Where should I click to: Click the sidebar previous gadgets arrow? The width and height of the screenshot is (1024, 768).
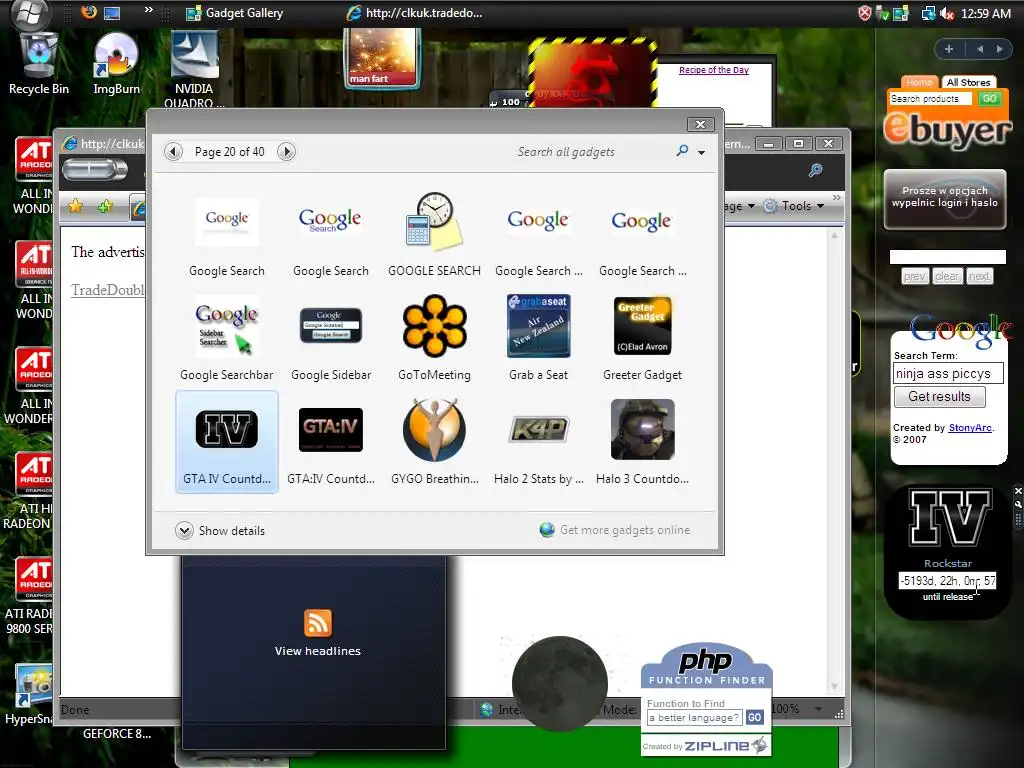980,49
